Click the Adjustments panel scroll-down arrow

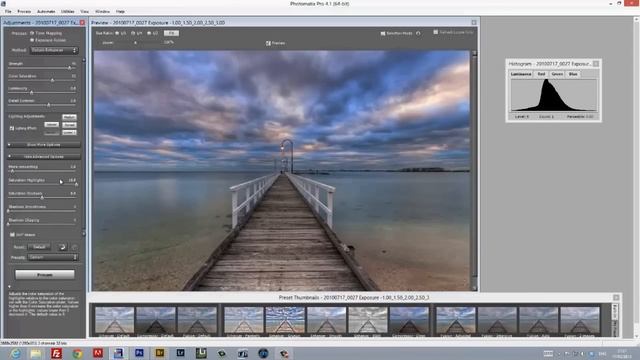tap(84, 234)
